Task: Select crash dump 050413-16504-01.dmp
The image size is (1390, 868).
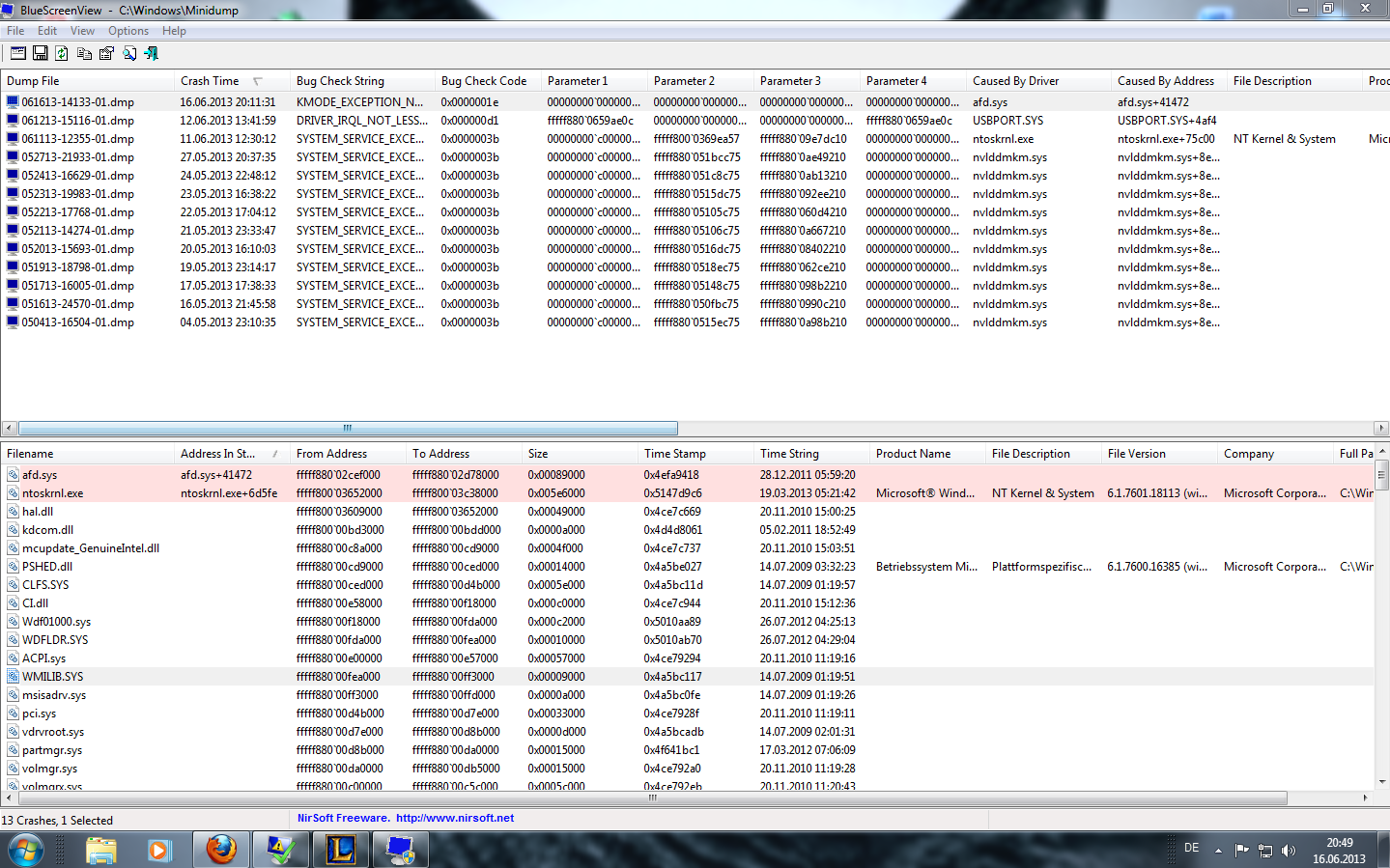Action: point(78,322)
